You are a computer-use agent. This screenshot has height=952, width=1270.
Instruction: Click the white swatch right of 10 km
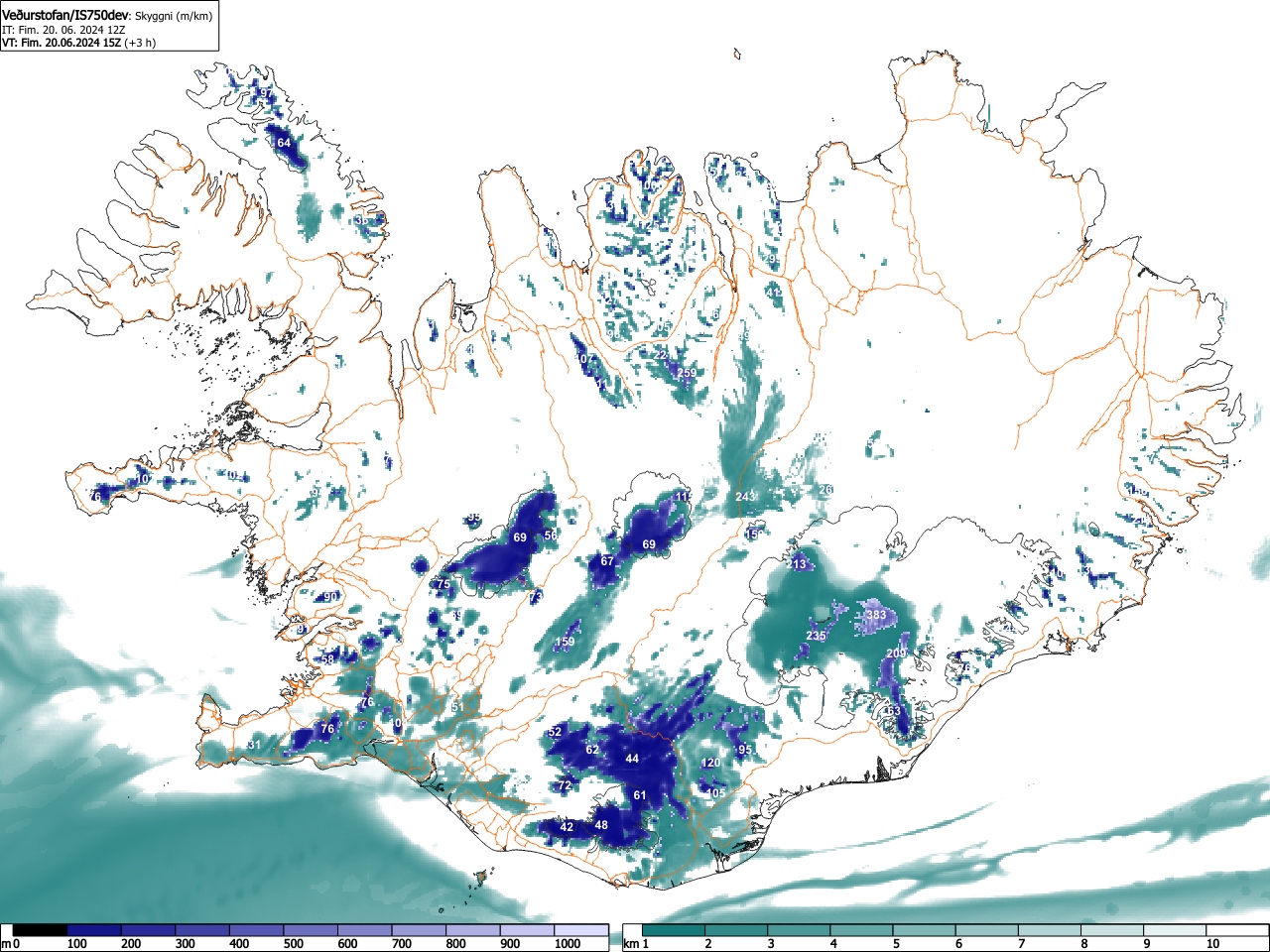[x=1239, y=930]
